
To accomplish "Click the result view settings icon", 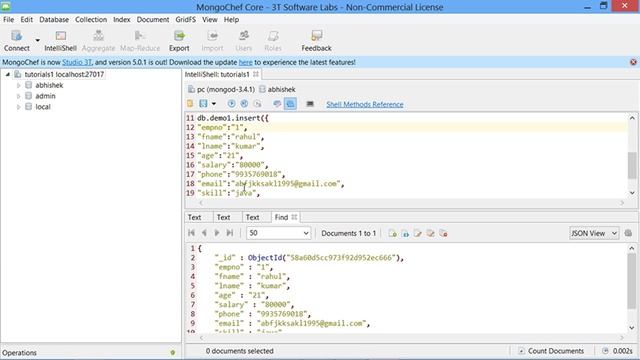I will 628,233.
